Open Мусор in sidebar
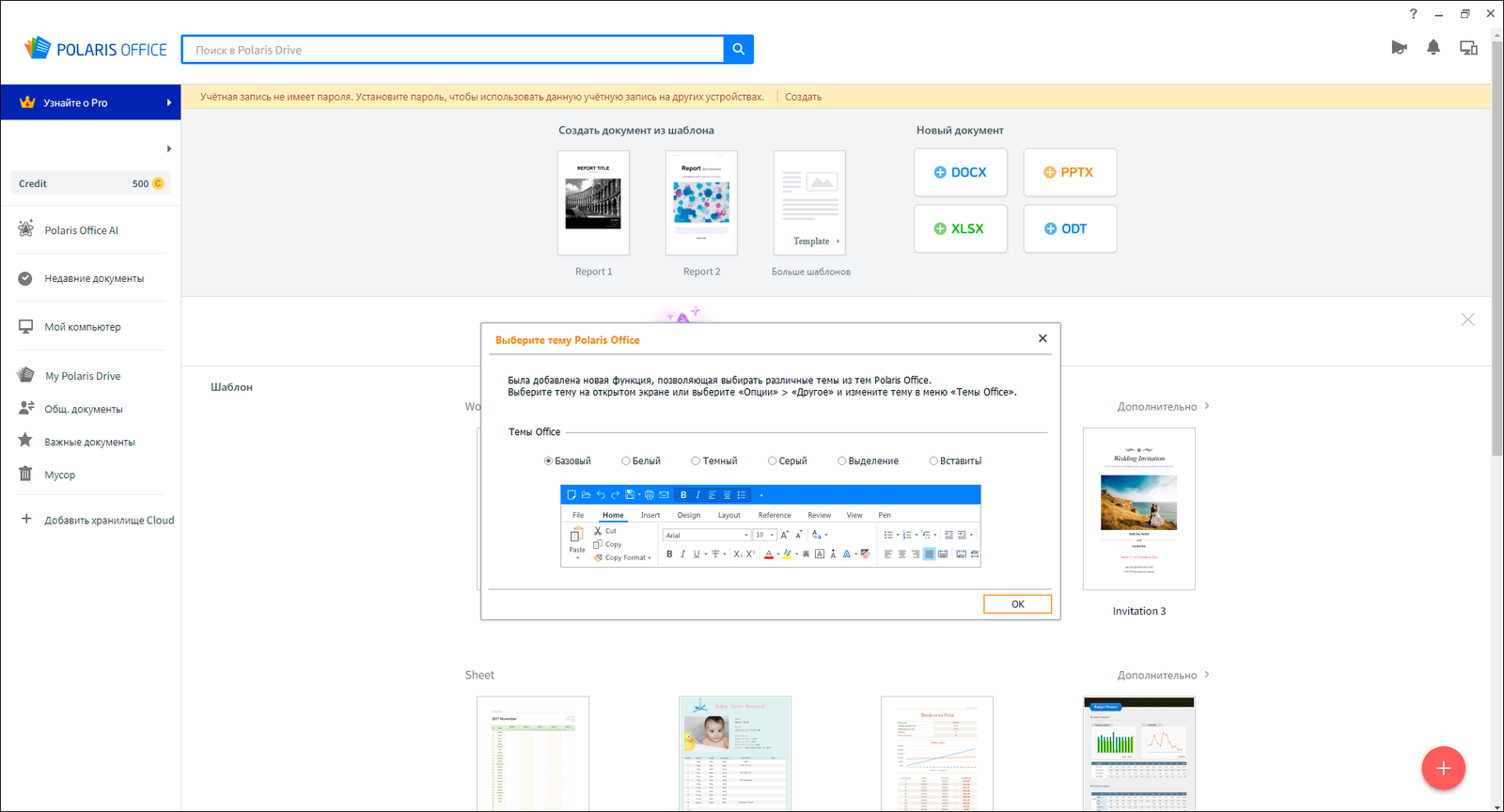 [x=60, y=475]
